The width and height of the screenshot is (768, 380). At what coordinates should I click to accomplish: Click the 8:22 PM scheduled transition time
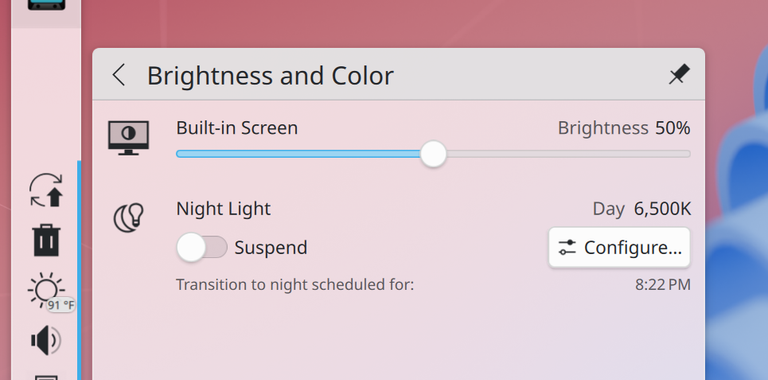pos(663,285)
